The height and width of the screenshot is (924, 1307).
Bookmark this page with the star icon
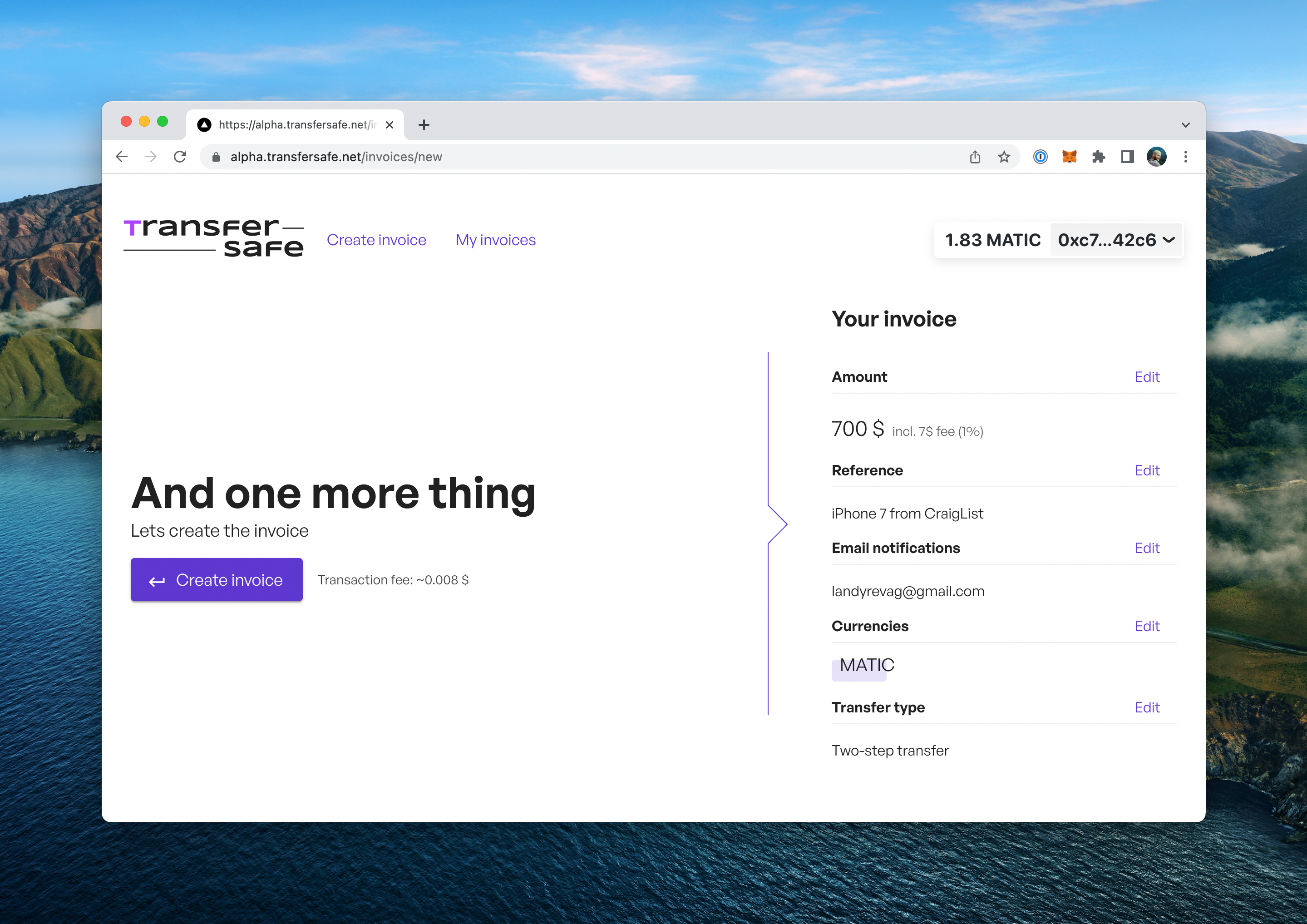(x=1004, y=157)
